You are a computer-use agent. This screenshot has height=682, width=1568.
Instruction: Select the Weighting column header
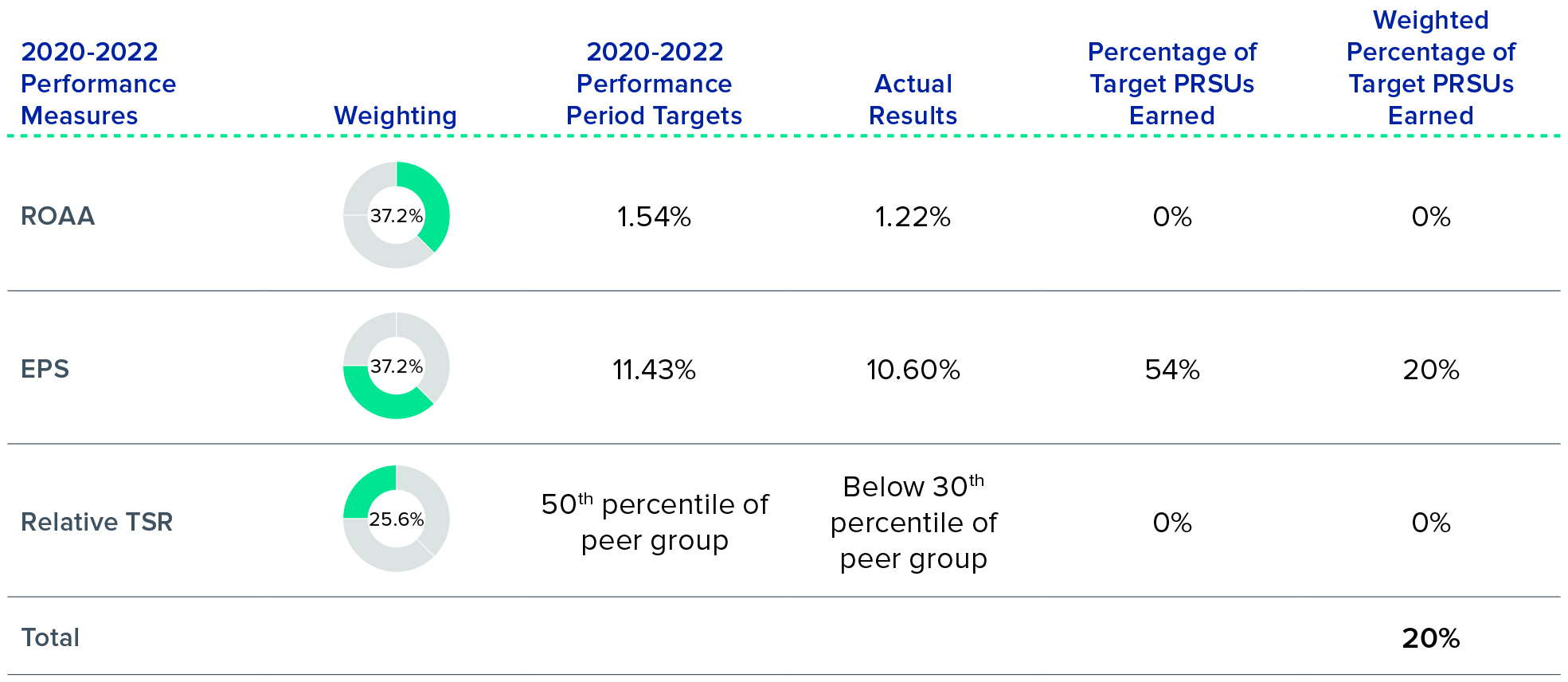point(395,116)
